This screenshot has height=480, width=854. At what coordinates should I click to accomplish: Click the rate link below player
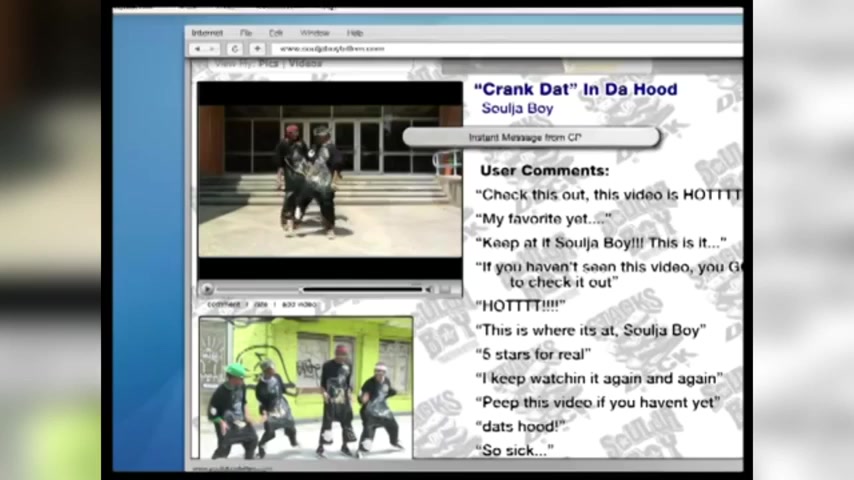click(261, 305)
